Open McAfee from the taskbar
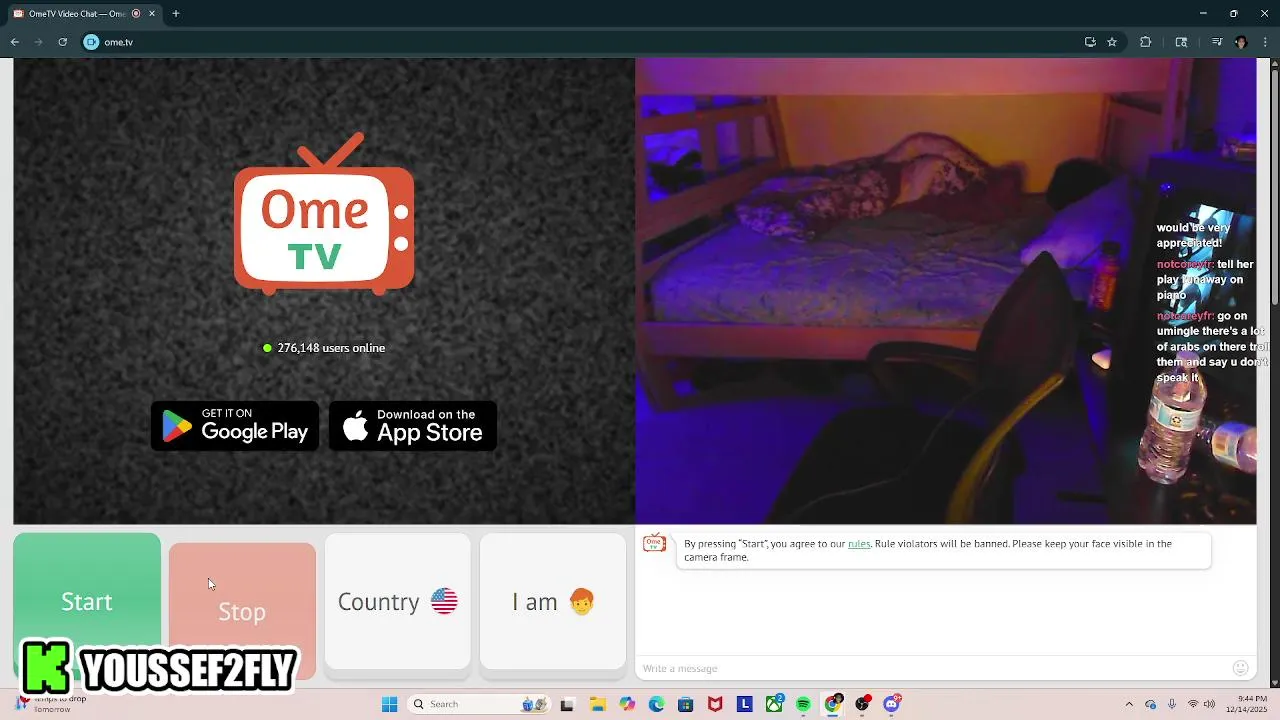The width and height of the screenshot is (1280, 720). tap(715, 704)
